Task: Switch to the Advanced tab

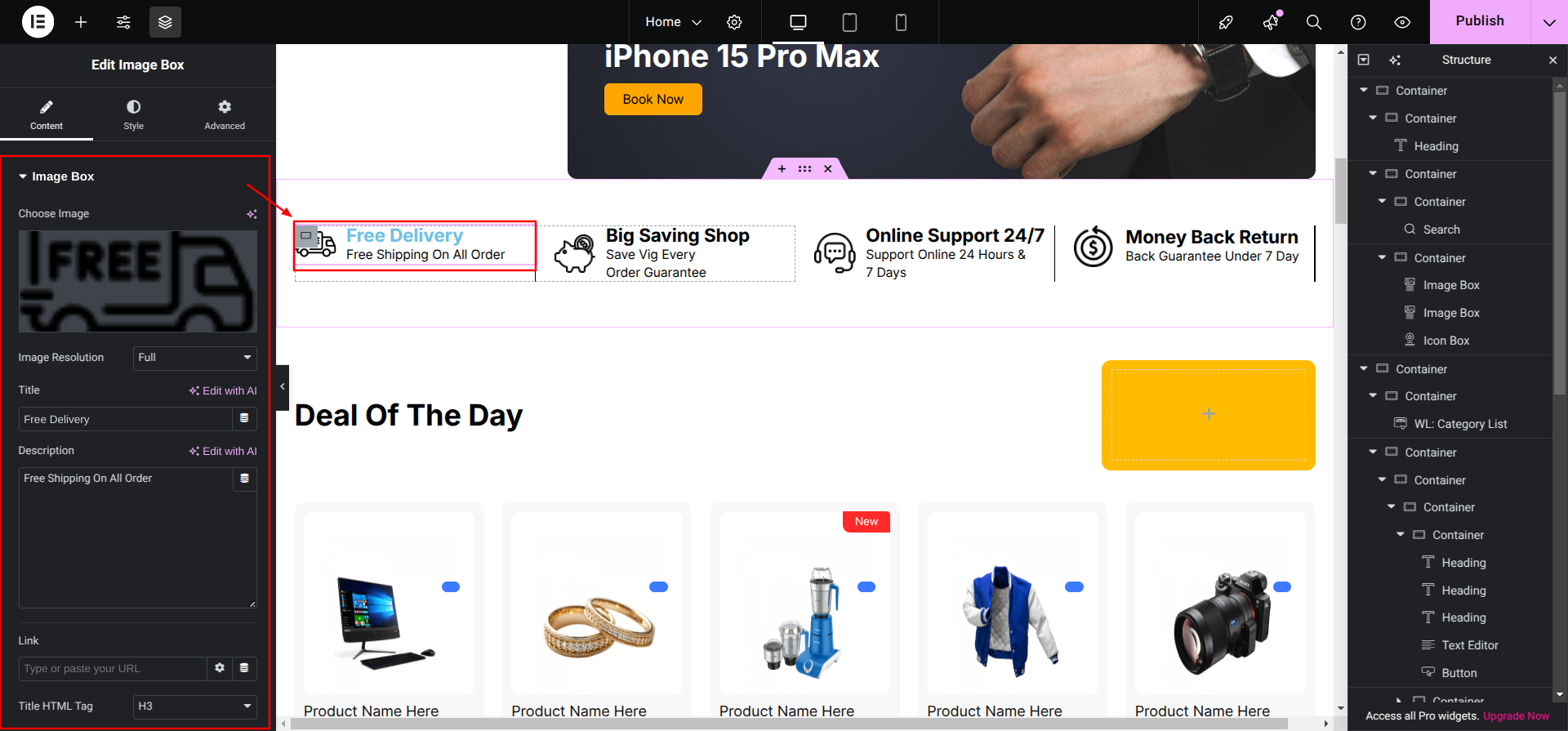Action: click(x=225, y=114)
